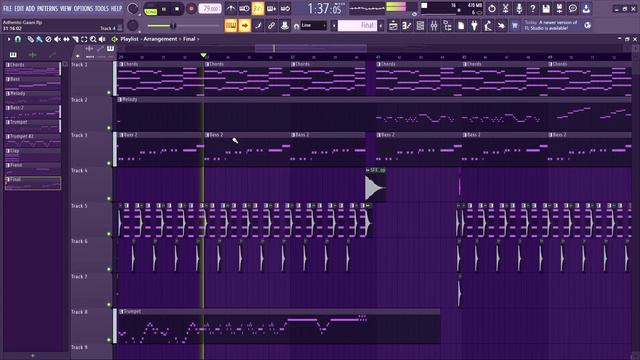The image size is (640, 360).
Task: Toggle SONG/pattern playback mode
Action: click(151, 9)
